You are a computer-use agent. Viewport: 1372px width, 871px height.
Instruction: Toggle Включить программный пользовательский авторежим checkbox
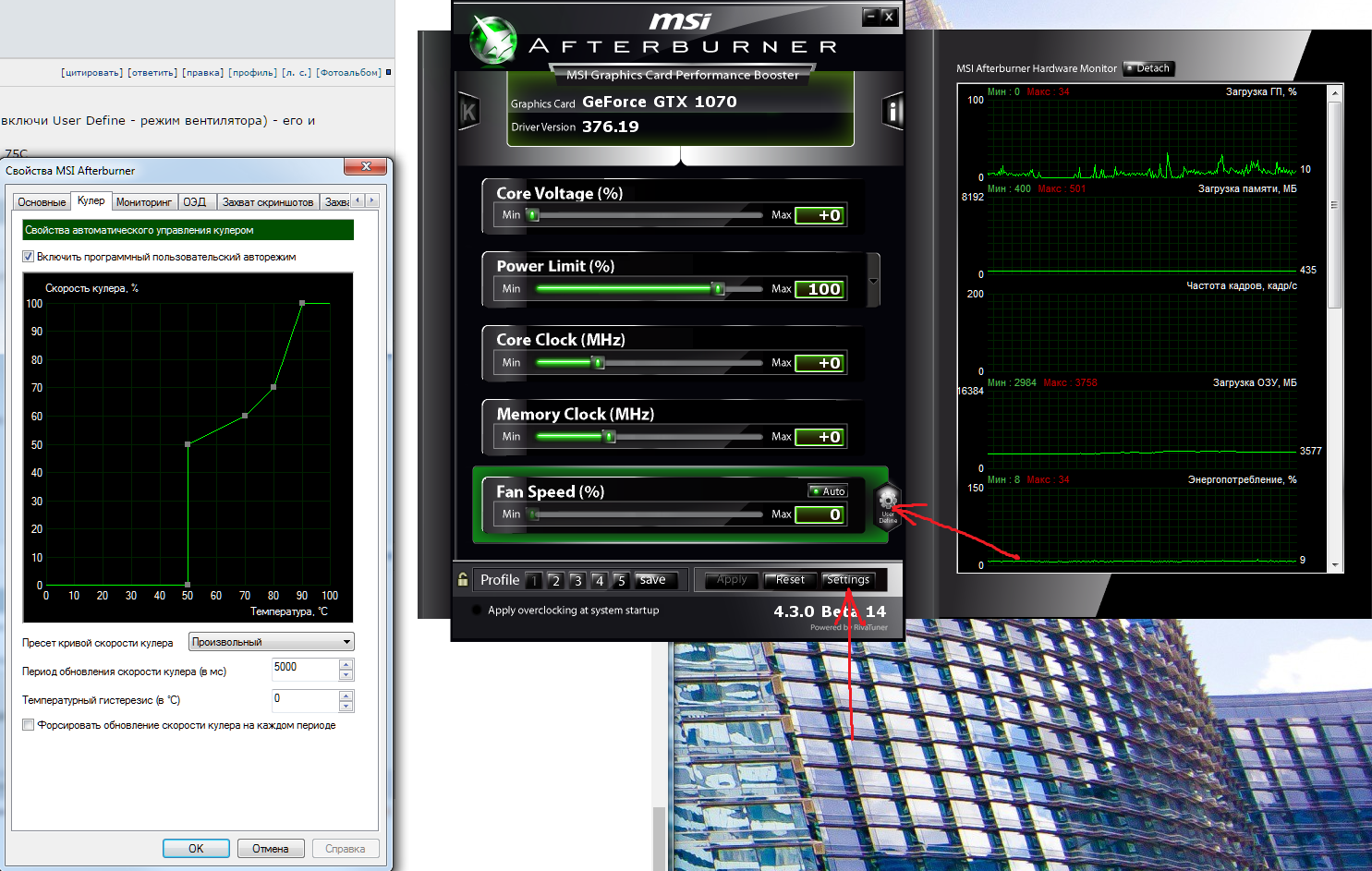pyautogui.click(x=29, y=257)
